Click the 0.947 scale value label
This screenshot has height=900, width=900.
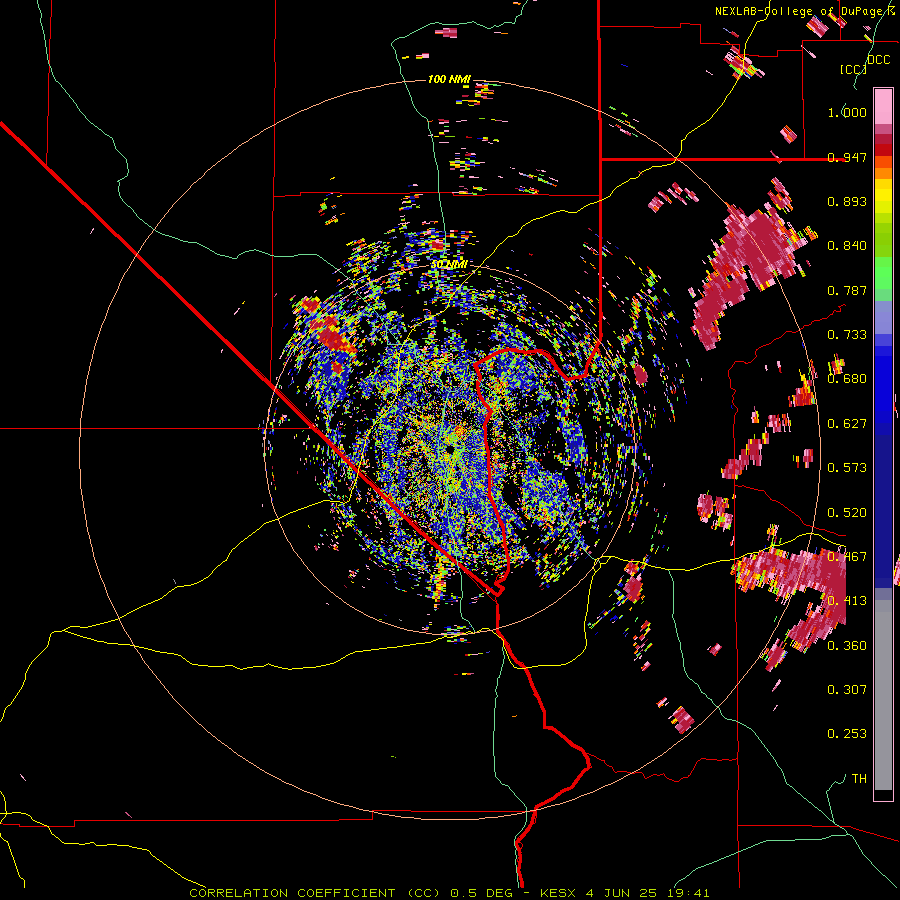[x=847, y=157]
